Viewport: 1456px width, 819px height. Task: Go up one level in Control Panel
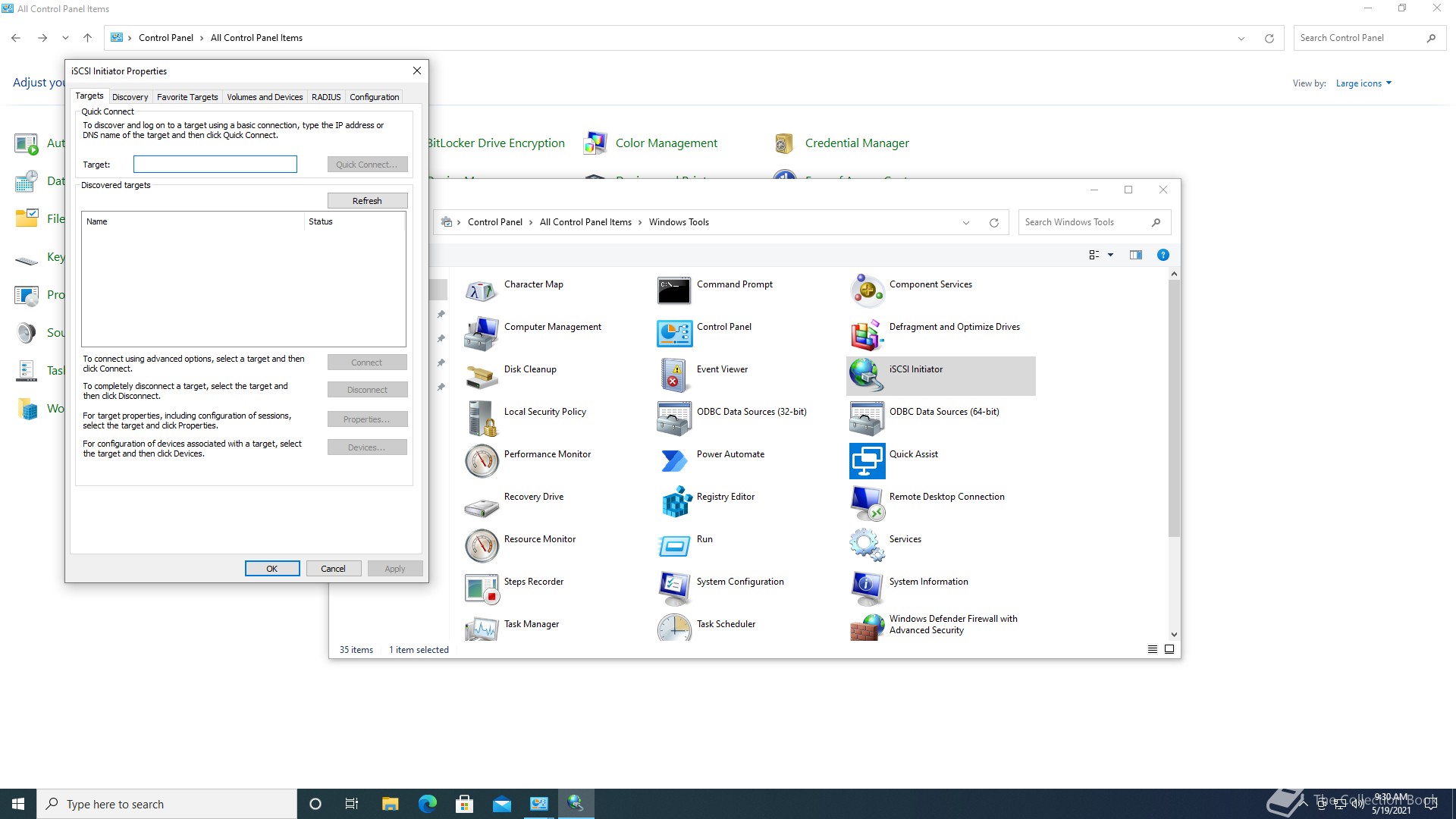coord(88,38)
